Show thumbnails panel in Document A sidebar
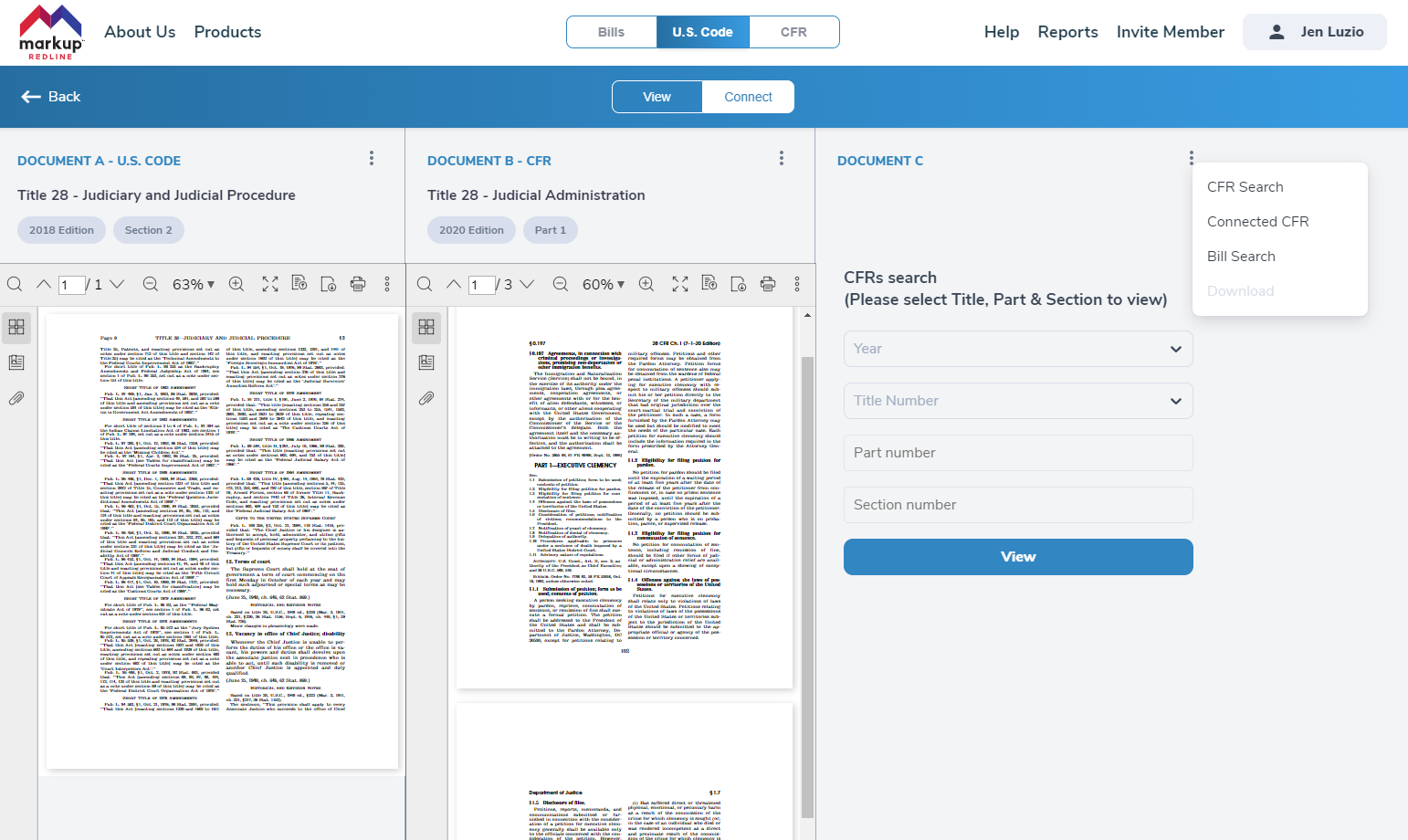Image resolution: width=1408 pixels, height=840 pixels. (x=16, y=327)
